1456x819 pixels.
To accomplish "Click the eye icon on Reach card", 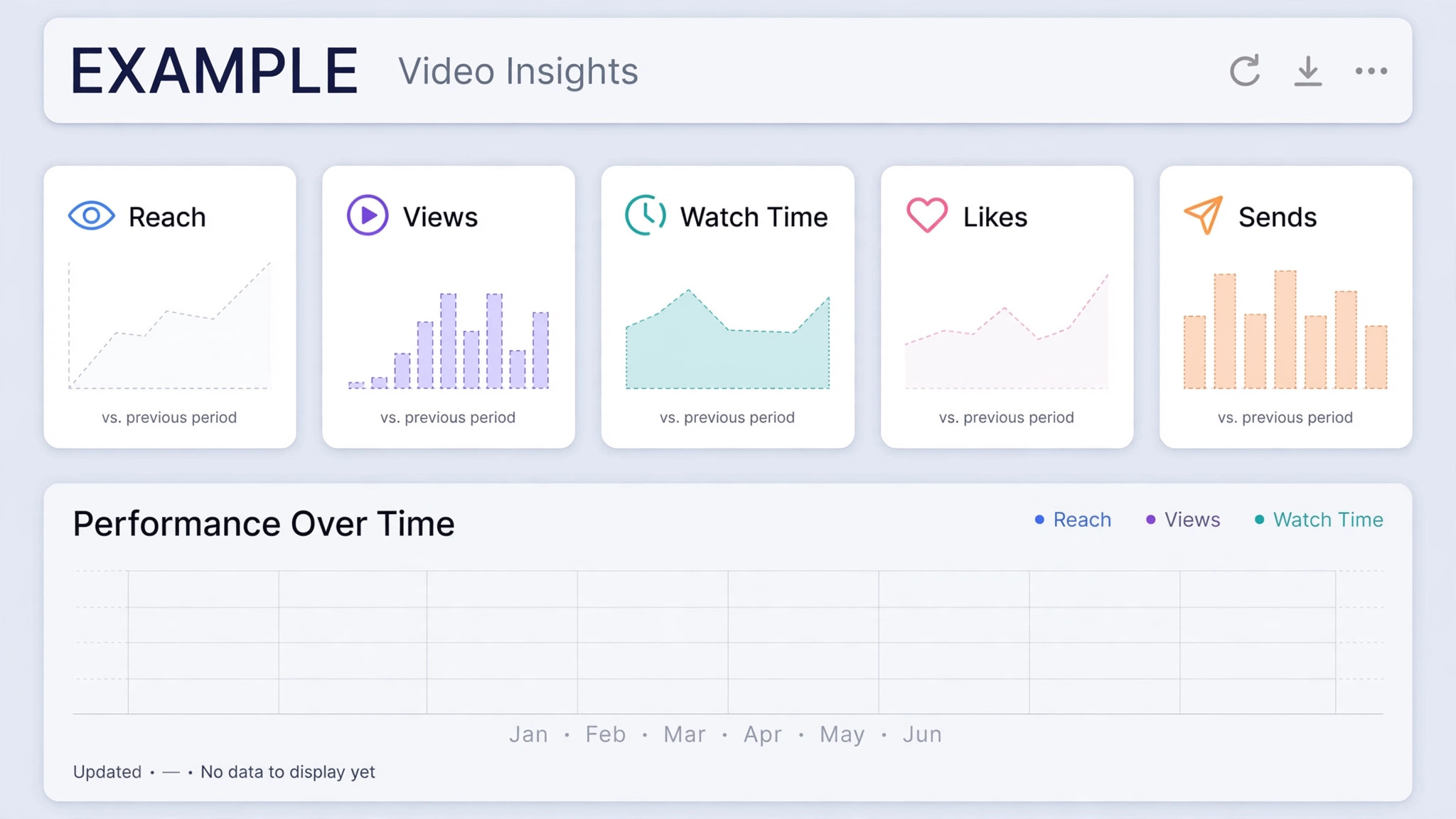I will coord(92,215).
